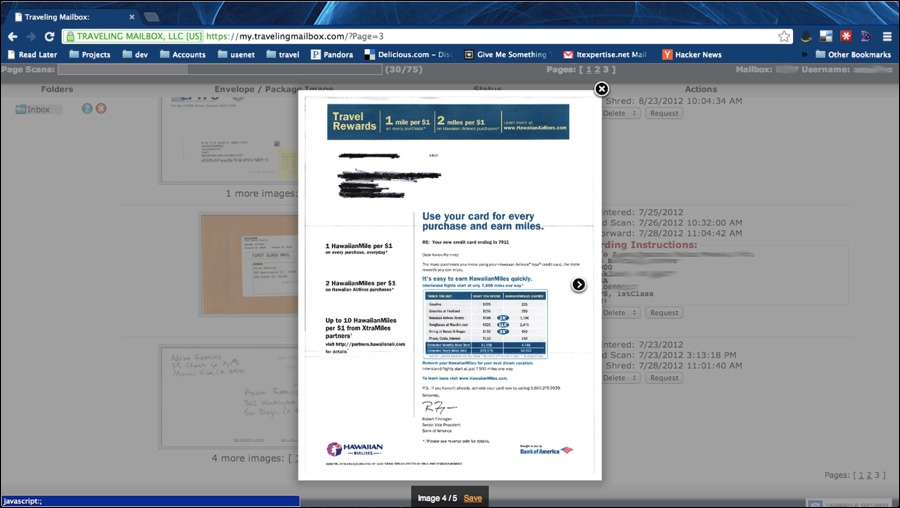Open the handwritten envelope thumbnail
The width and height of the screenshot is (900, 508).
[x=228, y=396]
